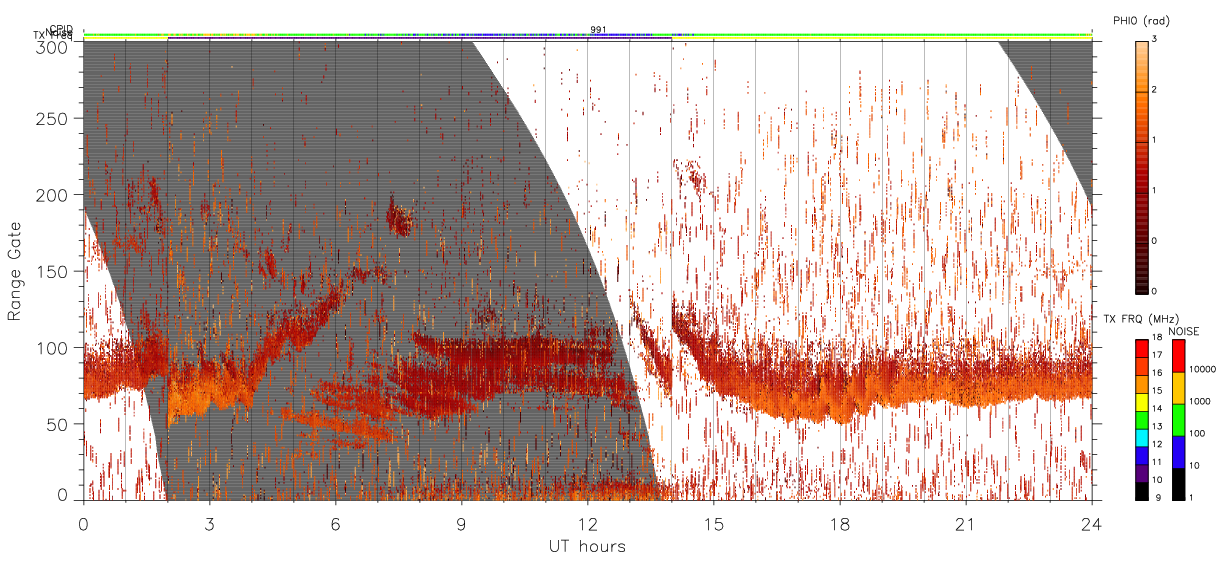Image resolution: width=1228 pixels, height=567 pixels.
Task: Click the '14' label on TX FRQ legend
Action: point(1157,408)
